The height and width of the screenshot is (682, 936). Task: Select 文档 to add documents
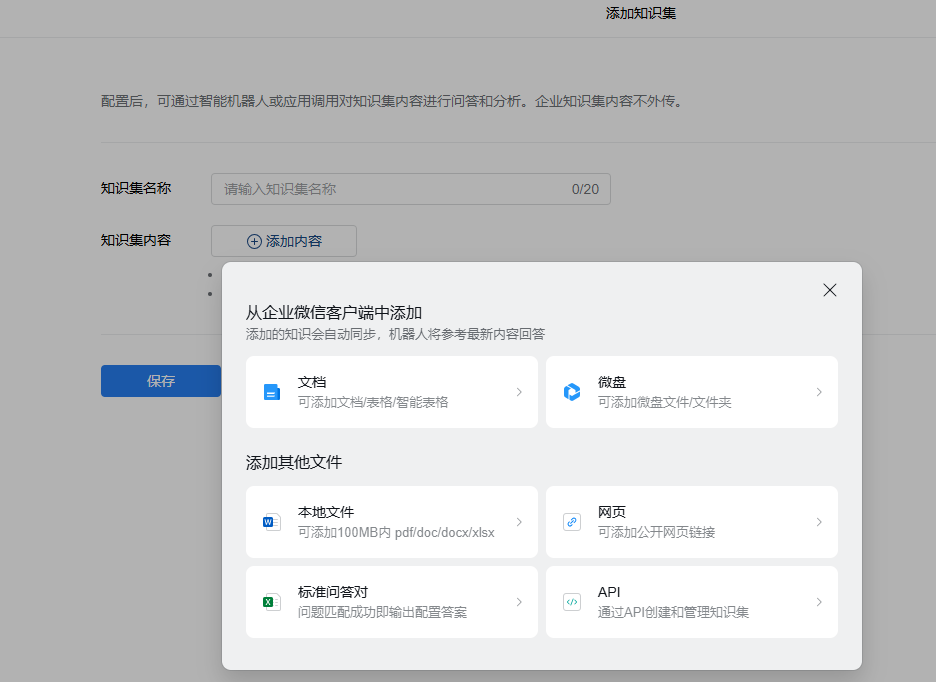[391, 392]
